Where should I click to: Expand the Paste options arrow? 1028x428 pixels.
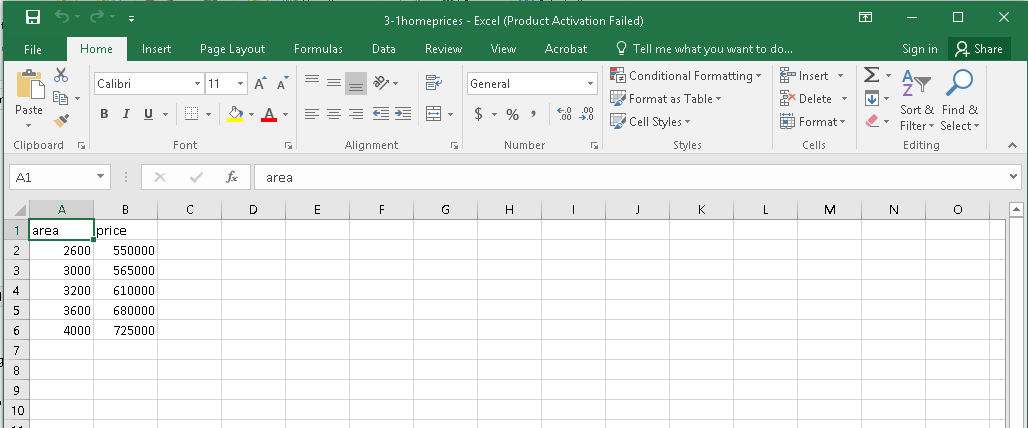29,125
